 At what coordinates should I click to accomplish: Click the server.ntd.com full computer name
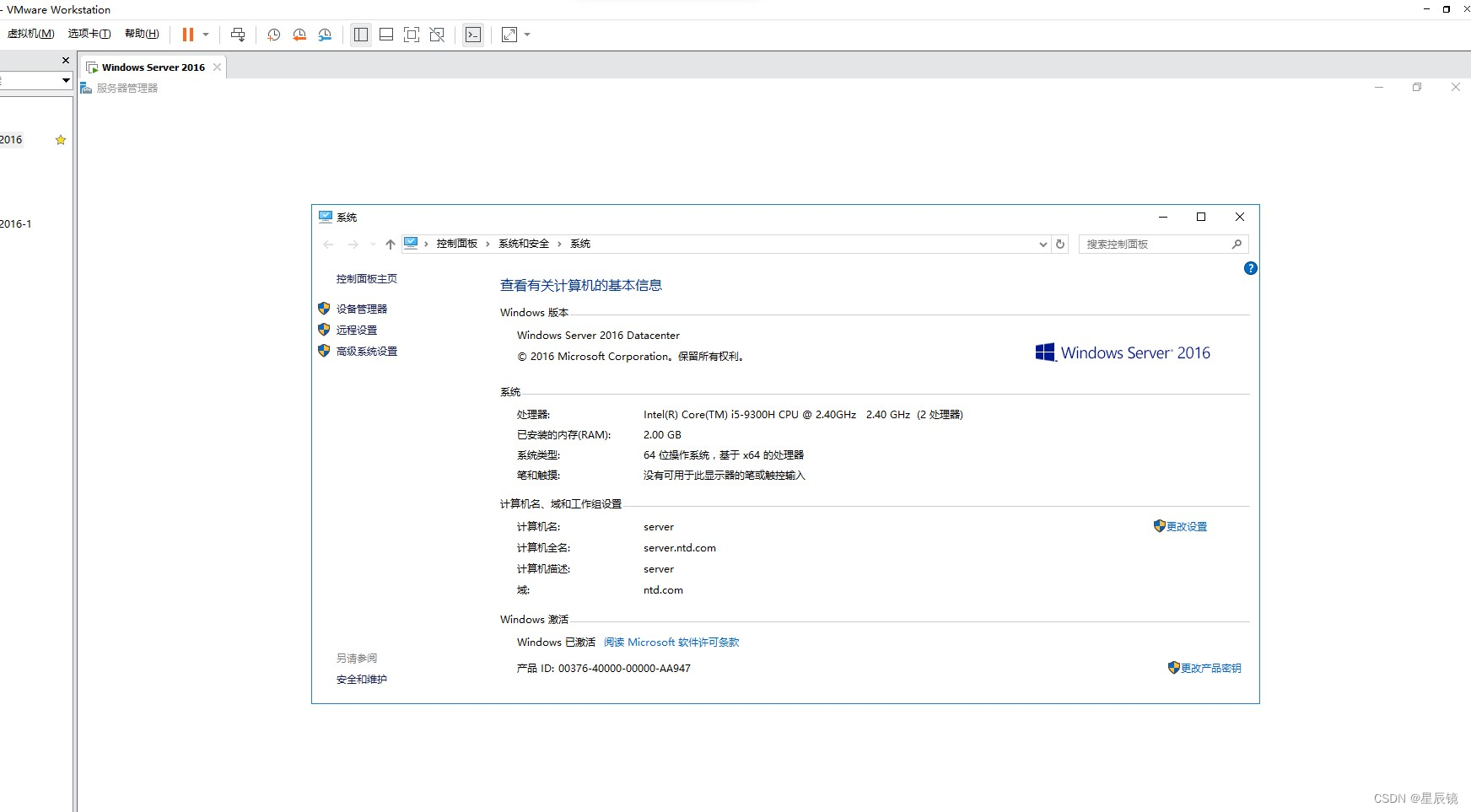pyautogui.click(x=680, y=548)
